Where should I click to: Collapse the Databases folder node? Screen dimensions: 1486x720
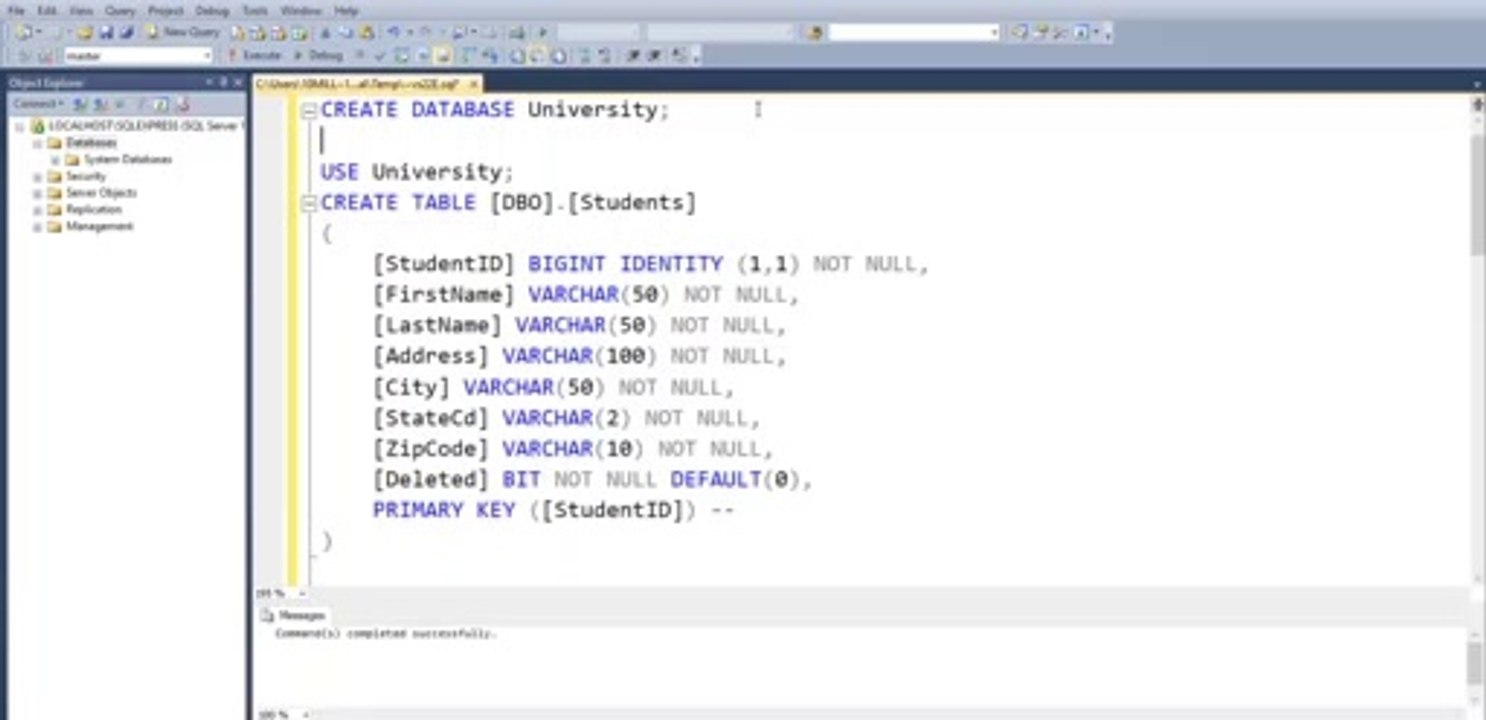pos(37,143)
